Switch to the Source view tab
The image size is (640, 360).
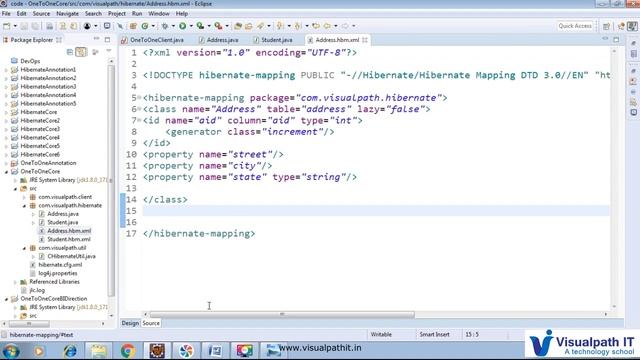pos(151,323)
